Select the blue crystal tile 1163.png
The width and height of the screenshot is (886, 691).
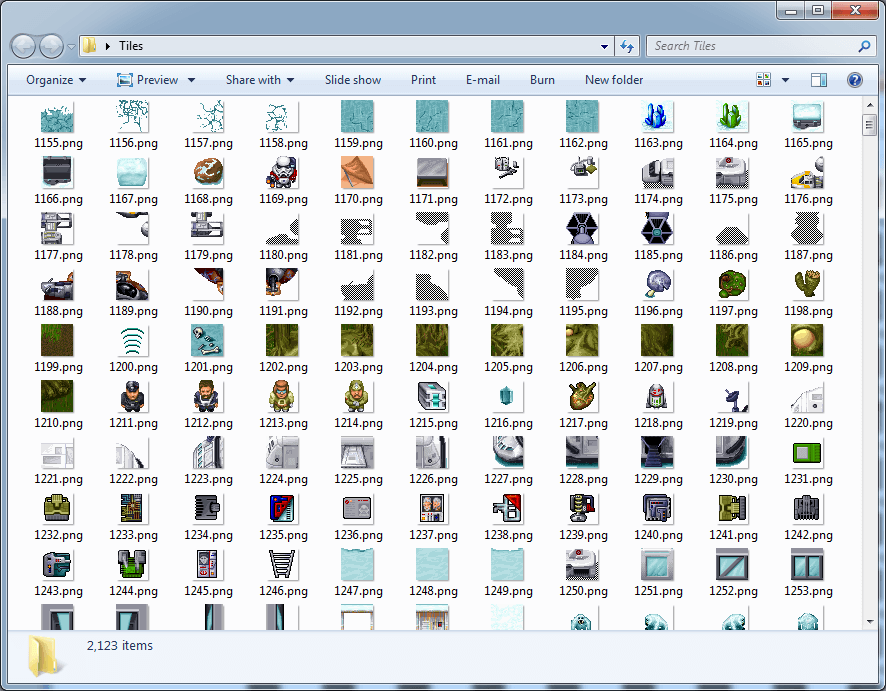point(658,117)
